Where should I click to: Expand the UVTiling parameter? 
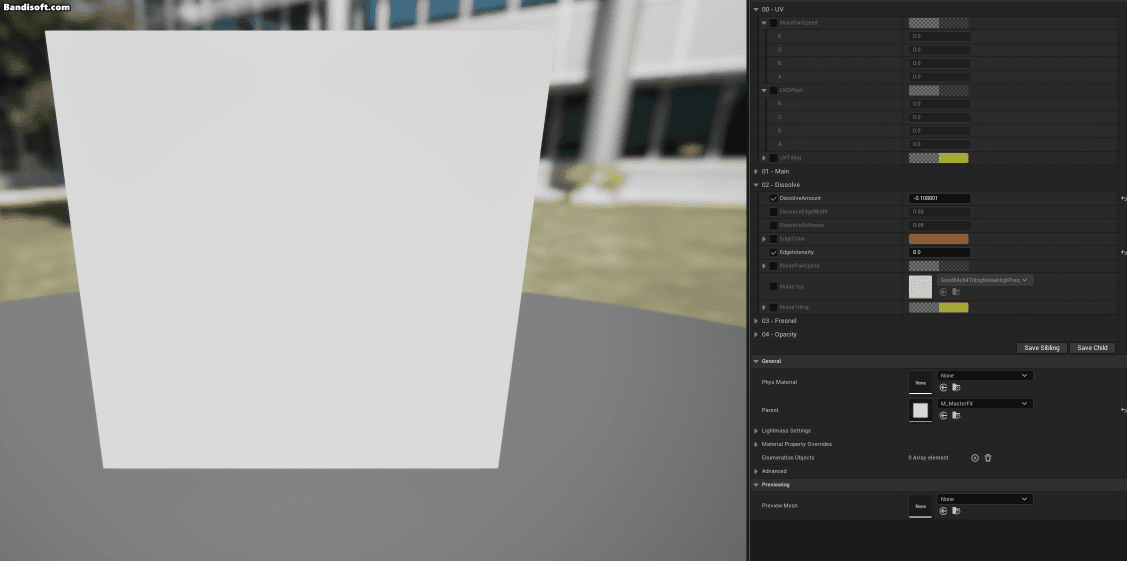point(764,158)
